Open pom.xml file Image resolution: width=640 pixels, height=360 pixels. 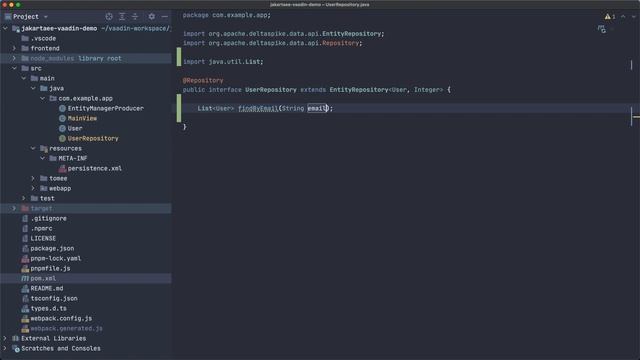tap(43, 278)
